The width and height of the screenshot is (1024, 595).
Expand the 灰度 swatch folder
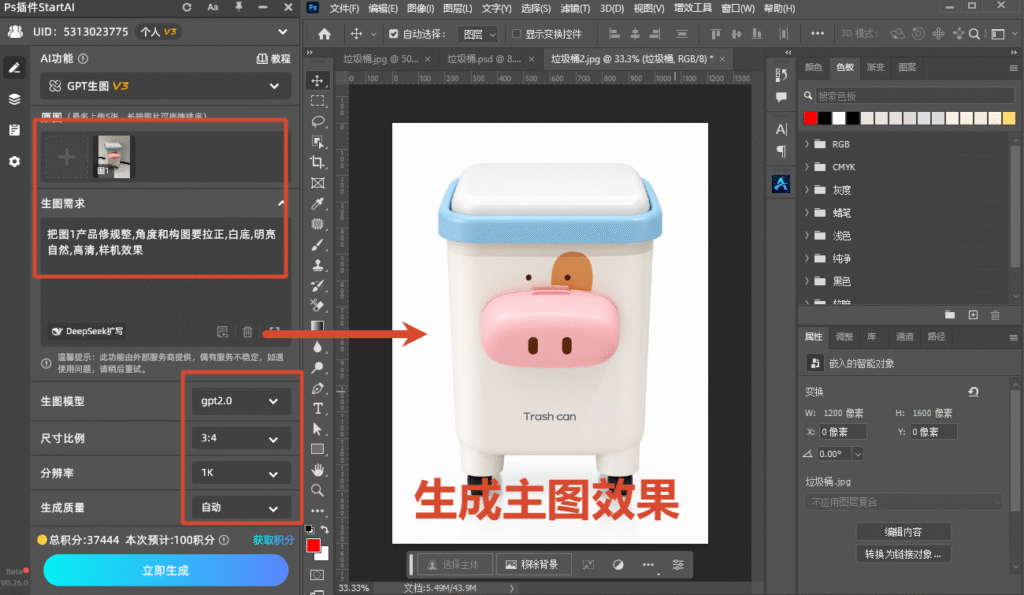pyautogui.click(x=807, y=189)
